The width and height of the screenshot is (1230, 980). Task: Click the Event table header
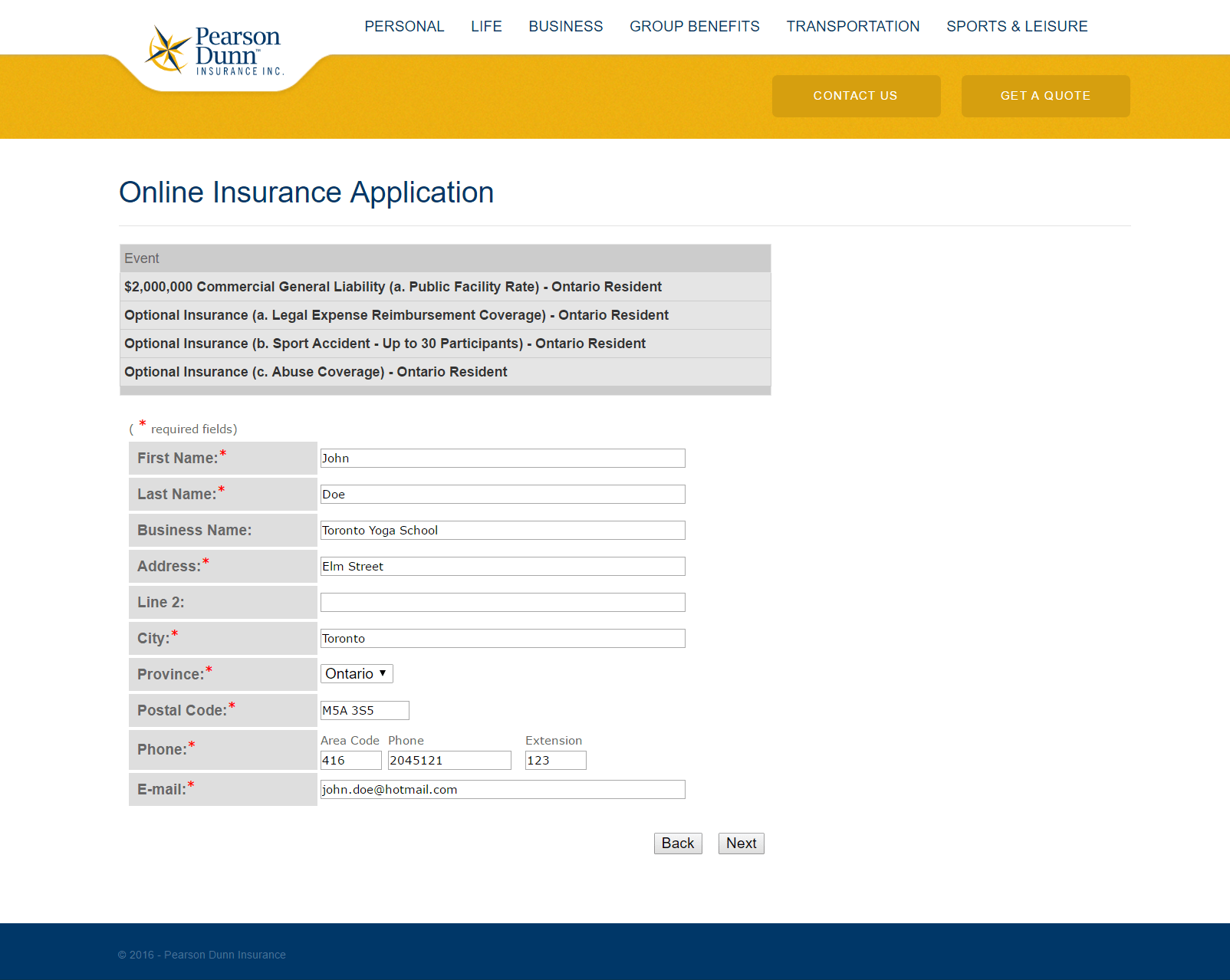tap(446, 258)
